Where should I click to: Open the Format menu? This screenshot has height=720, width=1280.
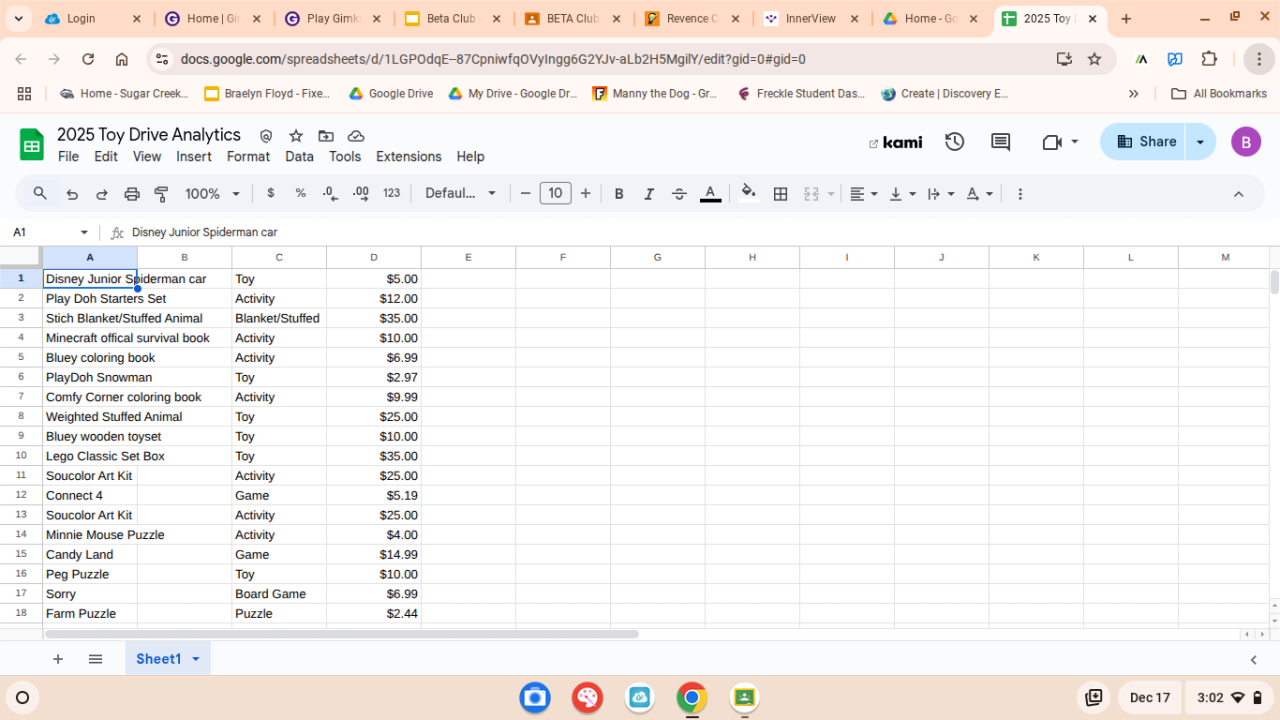(248, 157)
